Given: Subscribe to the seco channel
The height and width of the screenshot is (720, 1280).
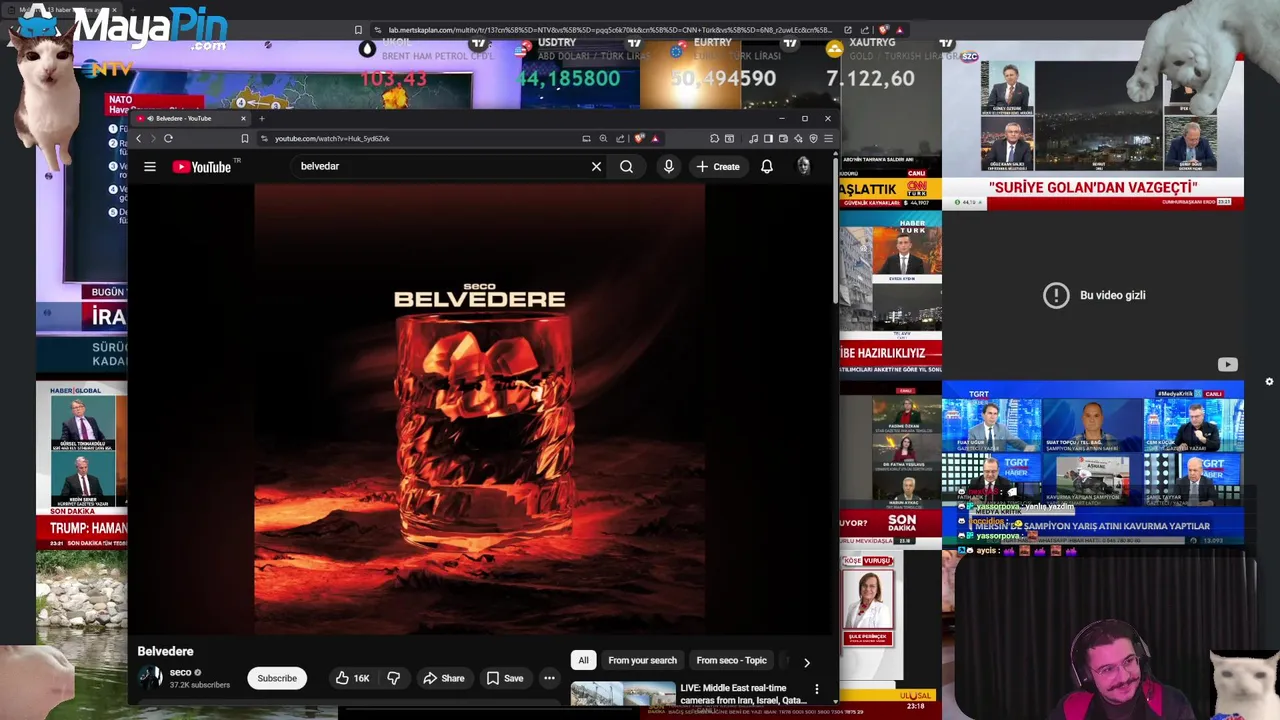Looking at the screenshot, I should 277,678.
